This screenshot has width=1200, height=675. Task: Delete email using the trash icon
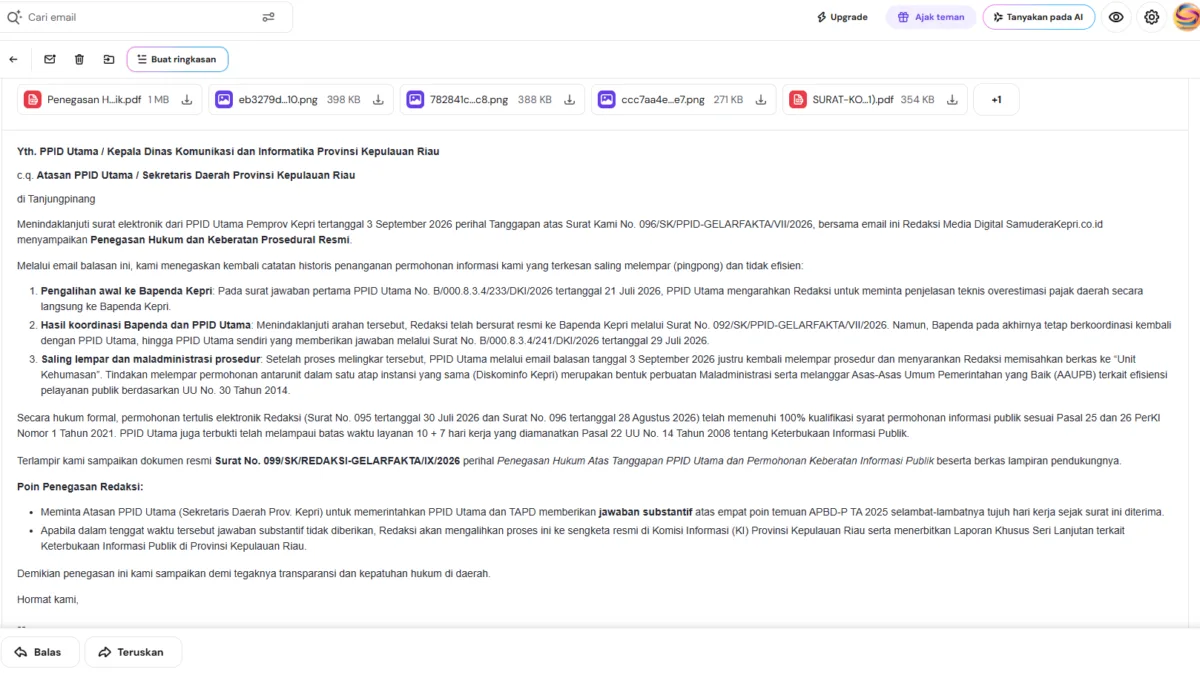click(x=79, y=60)
